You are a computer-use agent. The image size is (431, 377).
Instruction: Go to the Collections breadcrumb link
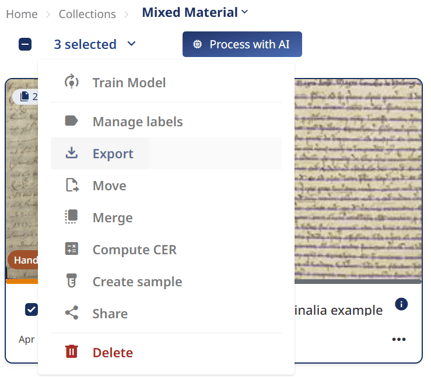pos(87,14)
